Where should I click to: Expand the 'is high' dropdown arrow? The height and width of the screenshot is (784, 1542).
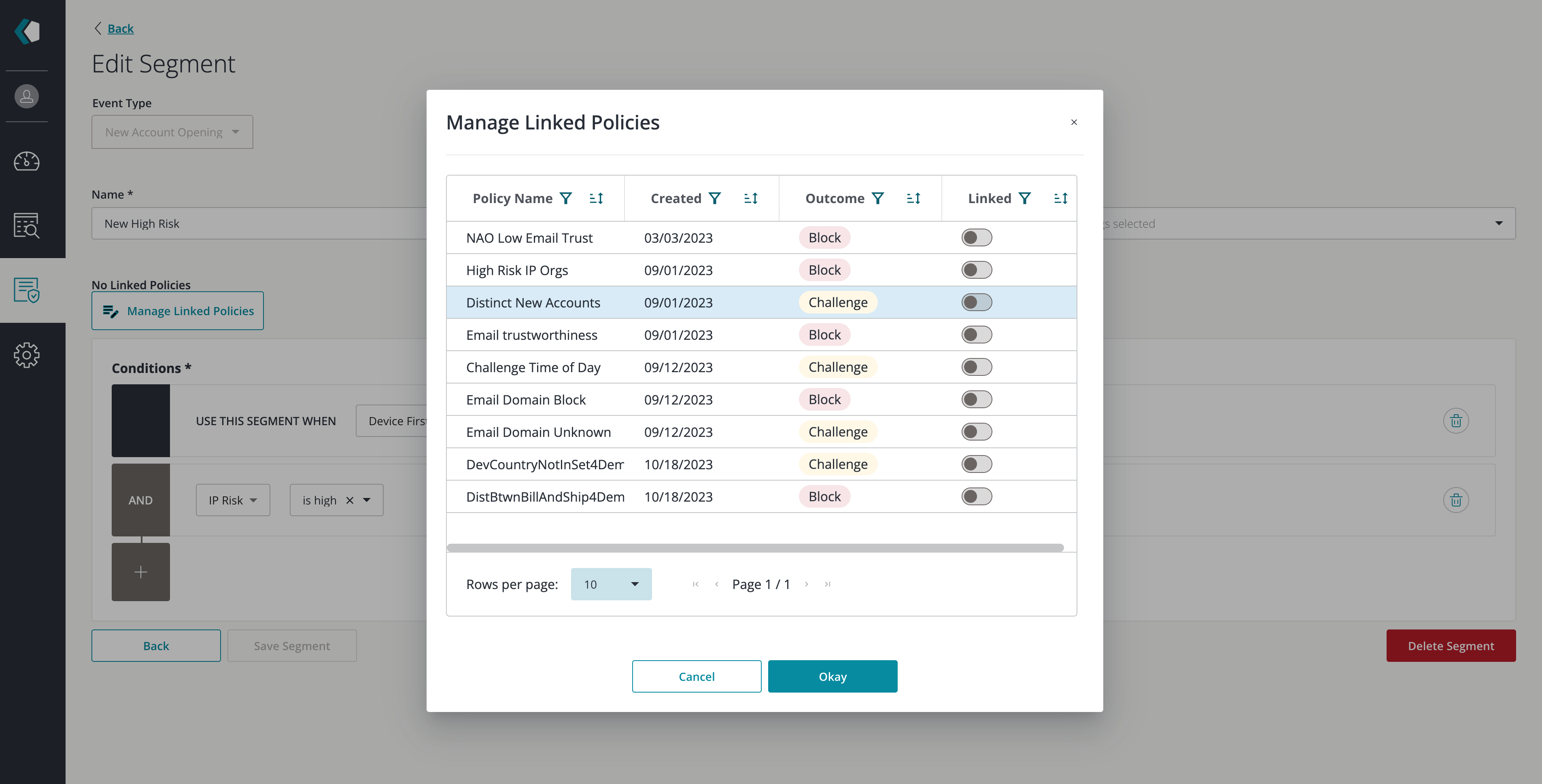click(367, 500)
